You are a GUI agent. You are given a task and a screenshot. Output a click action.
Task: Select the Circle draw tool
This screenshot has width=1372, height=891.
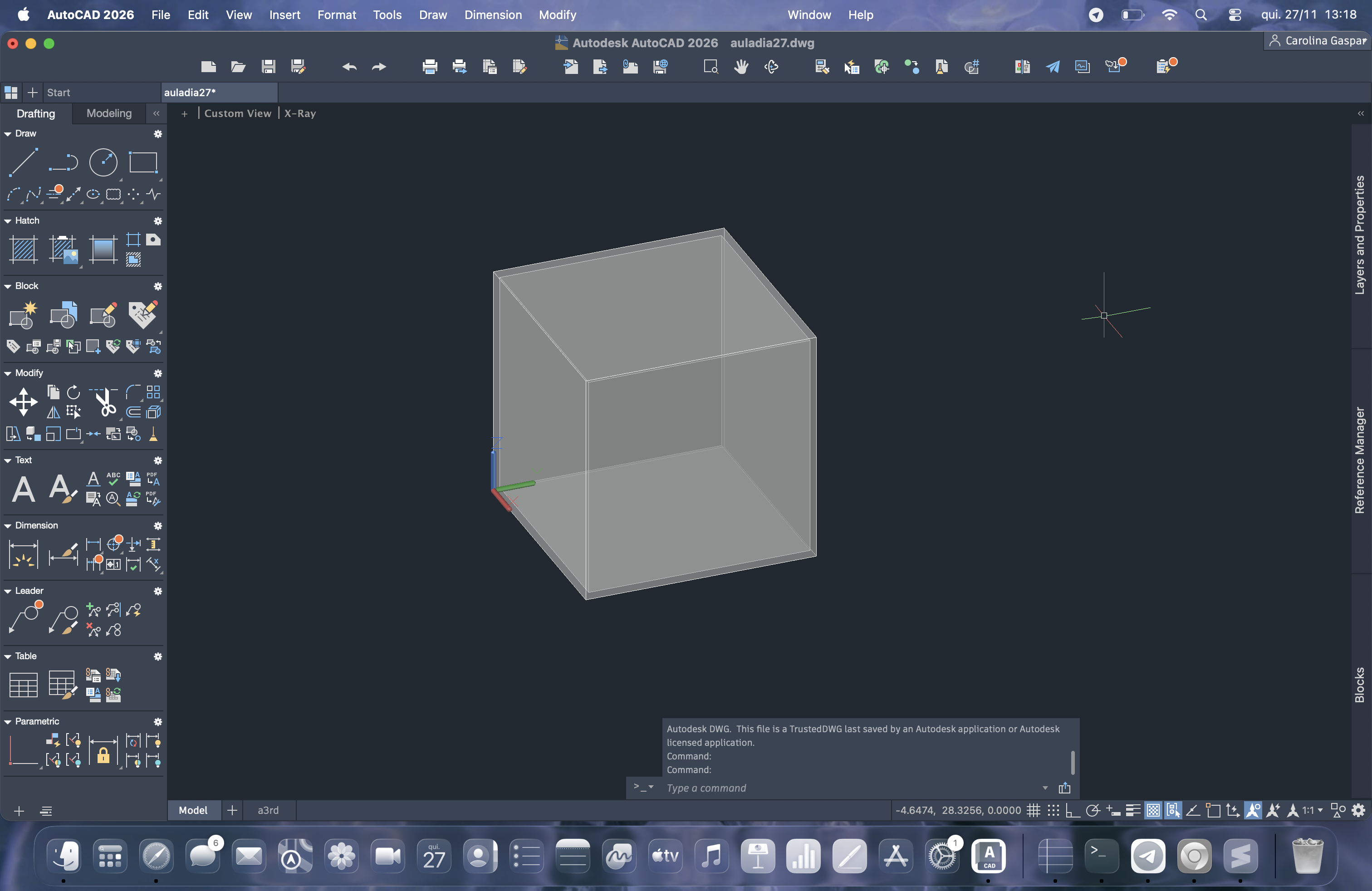pos(103,162)
